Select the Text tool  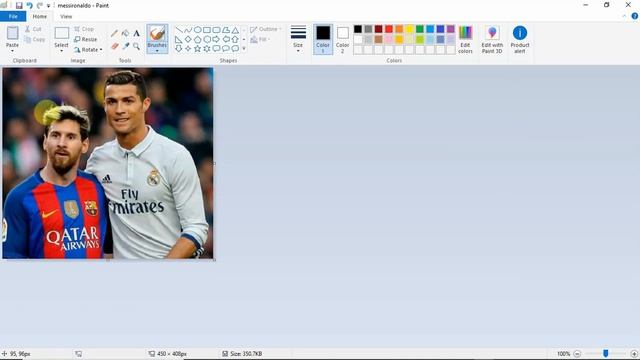click(x=136, y=33)
